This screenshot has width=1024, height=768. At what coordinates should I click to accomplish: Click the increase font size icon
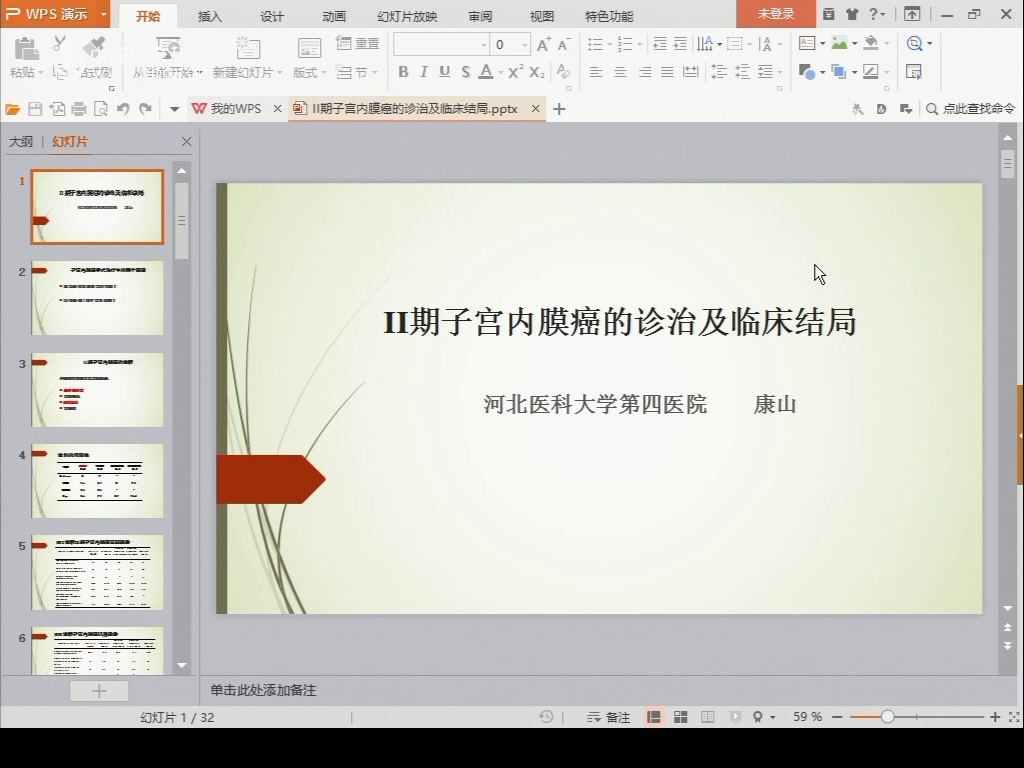coord(543,44)
